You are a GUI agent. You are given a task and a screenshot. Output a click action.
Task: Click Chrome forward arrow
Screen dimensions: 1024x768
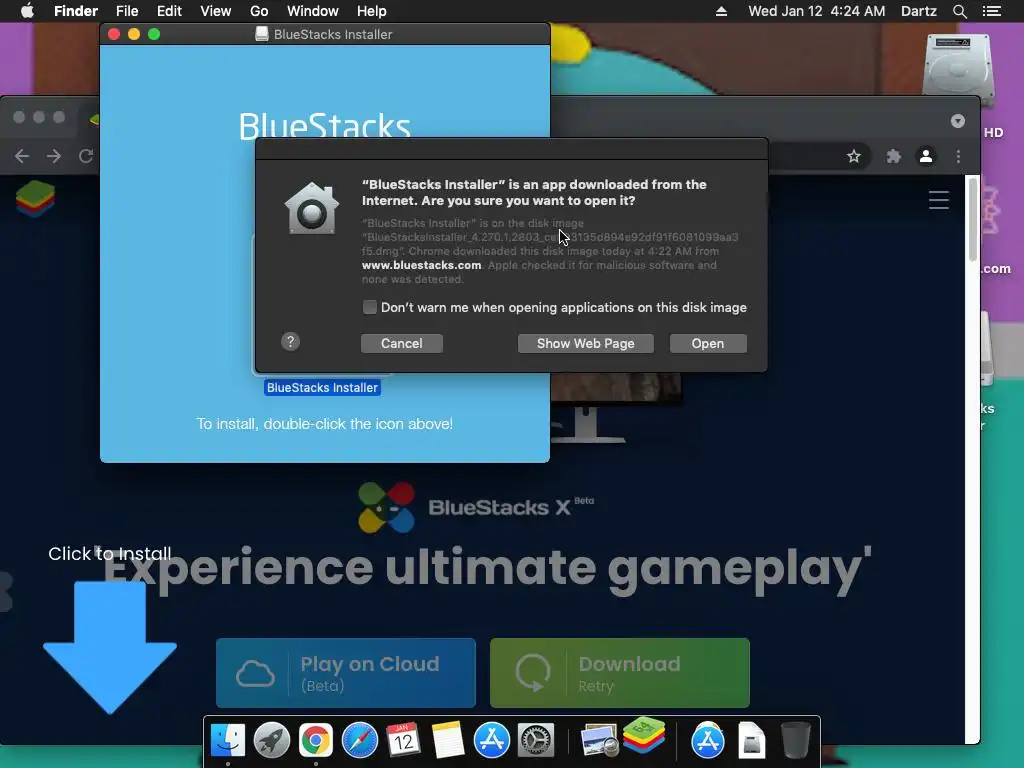(54, 156)
